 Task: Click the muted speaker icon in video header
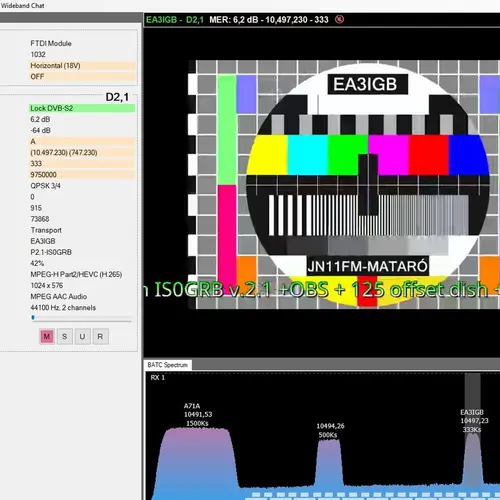[x=339, y=19]
